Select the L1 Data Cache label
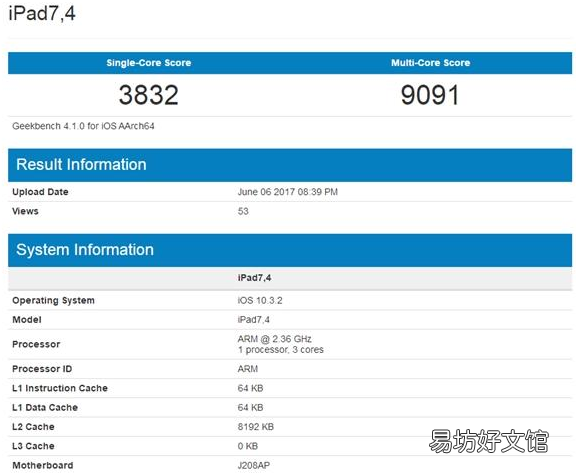 [x=45, y=408]
